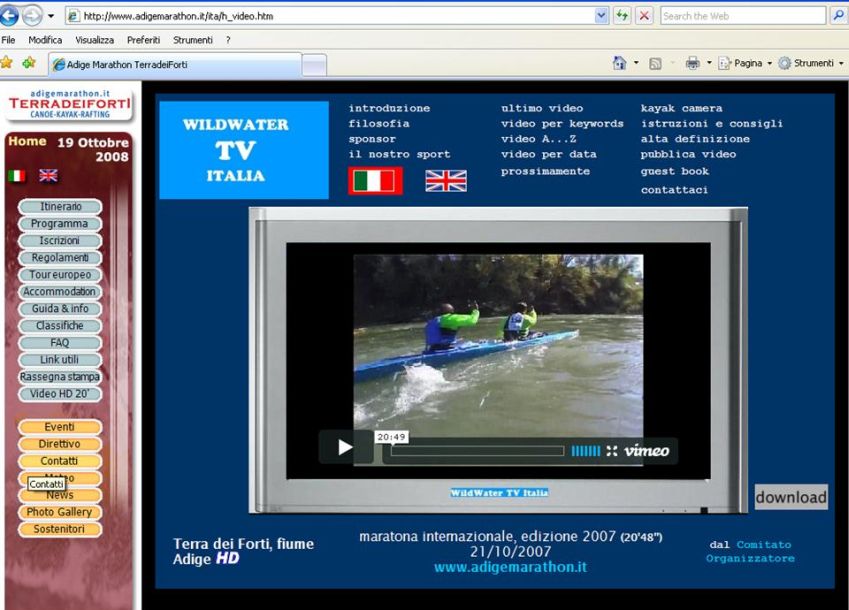849x610 pixels.
Task: Play the Vimeo video
Action: (345, 447)
